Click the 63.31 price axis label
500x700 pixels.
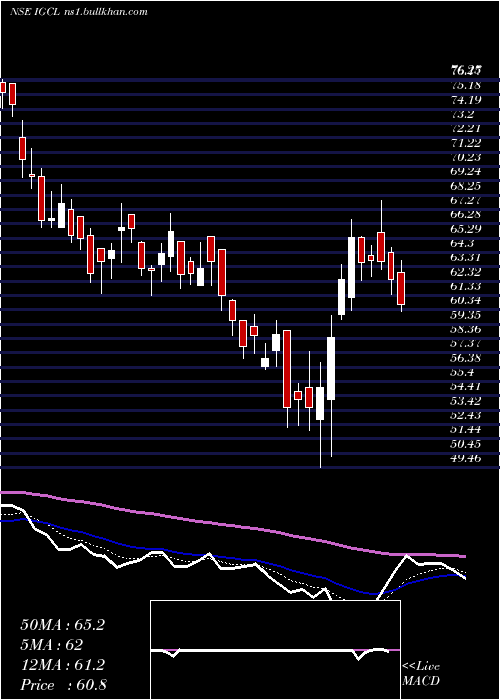pyautogui.click(x=466, y=258)
